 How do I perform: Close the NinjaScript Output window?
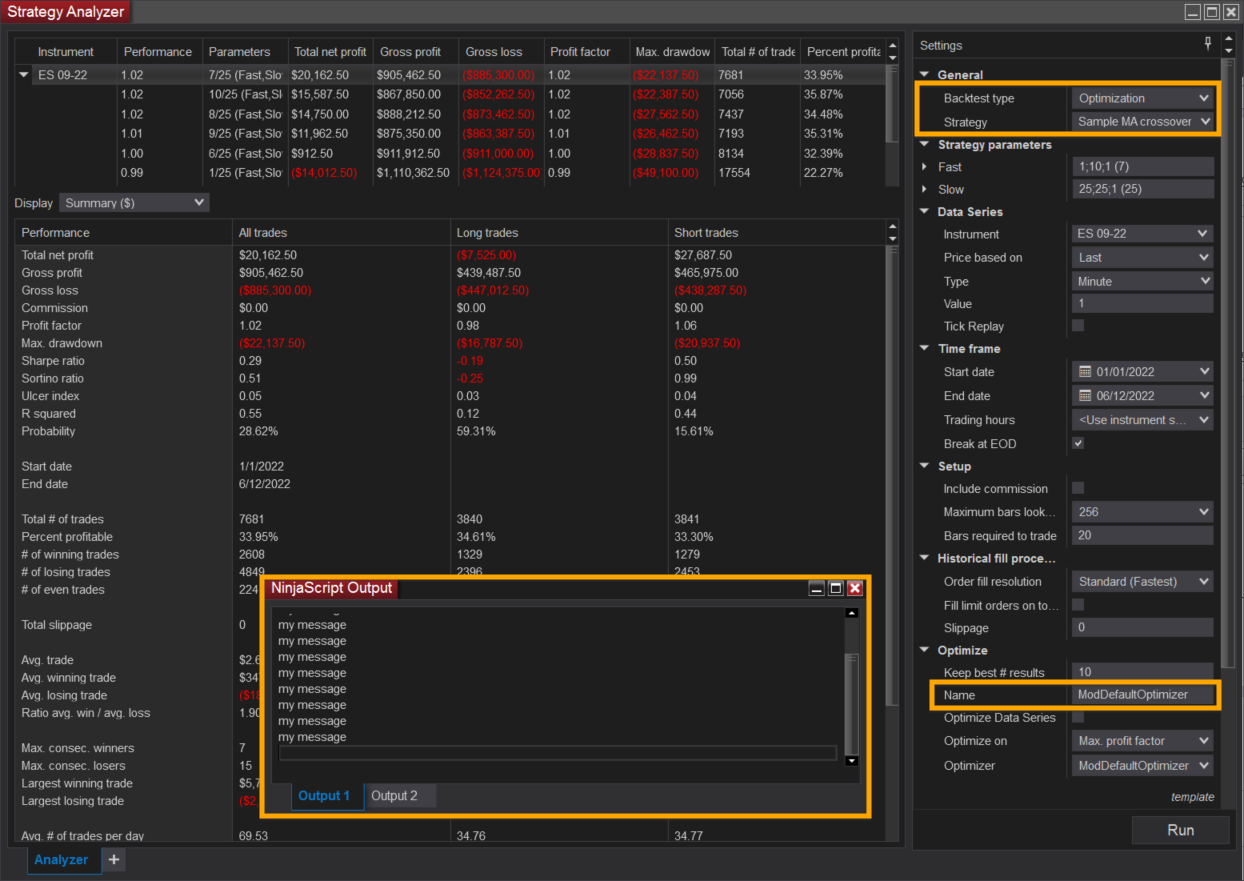[855, 588]
